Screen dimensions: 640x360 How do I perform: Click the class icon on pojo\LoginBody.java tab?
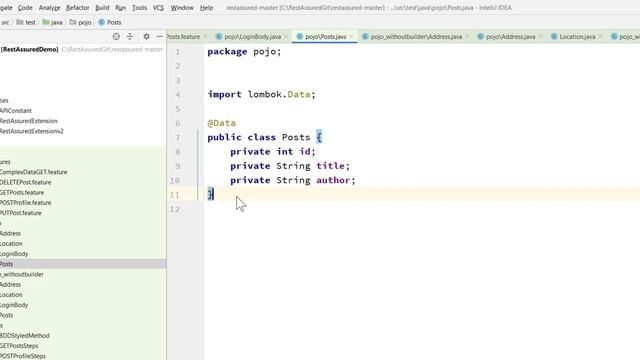click(219, 36)
